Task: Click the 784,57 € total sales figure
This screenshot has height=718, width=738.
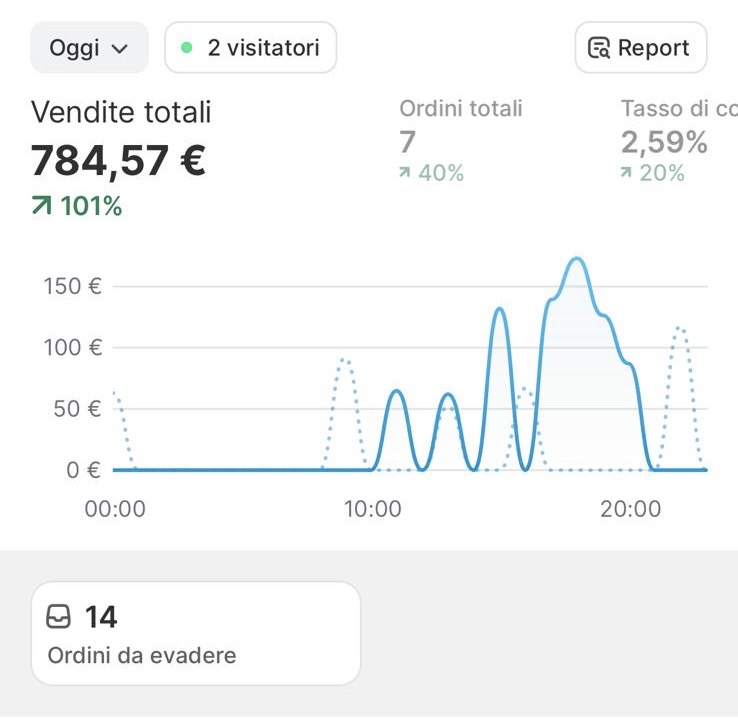Action: click(118, 161)
